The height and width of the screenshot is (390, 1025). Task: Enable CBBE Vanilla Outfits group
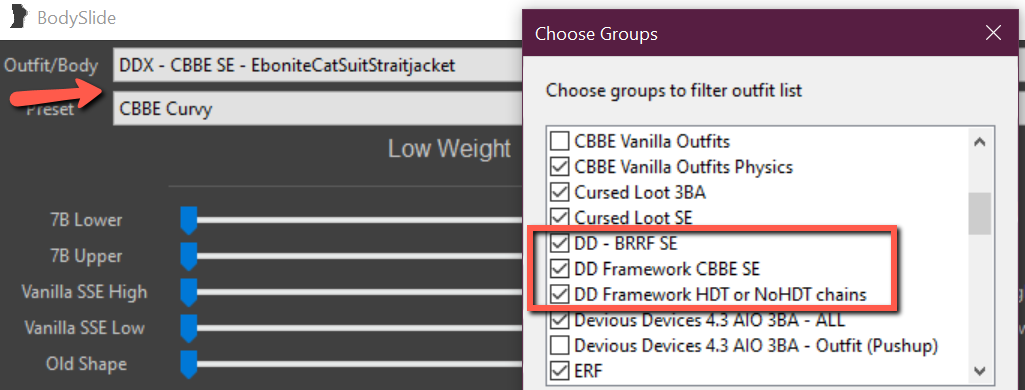pyautogui.click(x=559, y=140)
